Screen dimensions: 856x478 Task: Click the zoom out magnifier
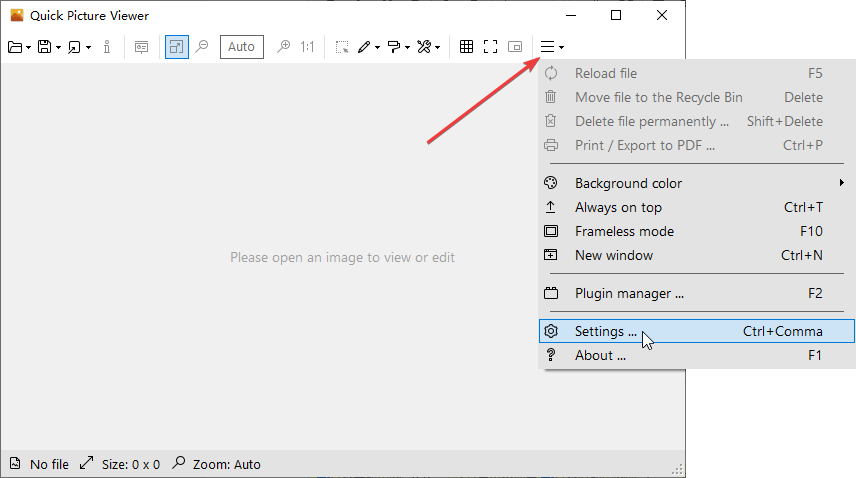(x=203, y=47)
